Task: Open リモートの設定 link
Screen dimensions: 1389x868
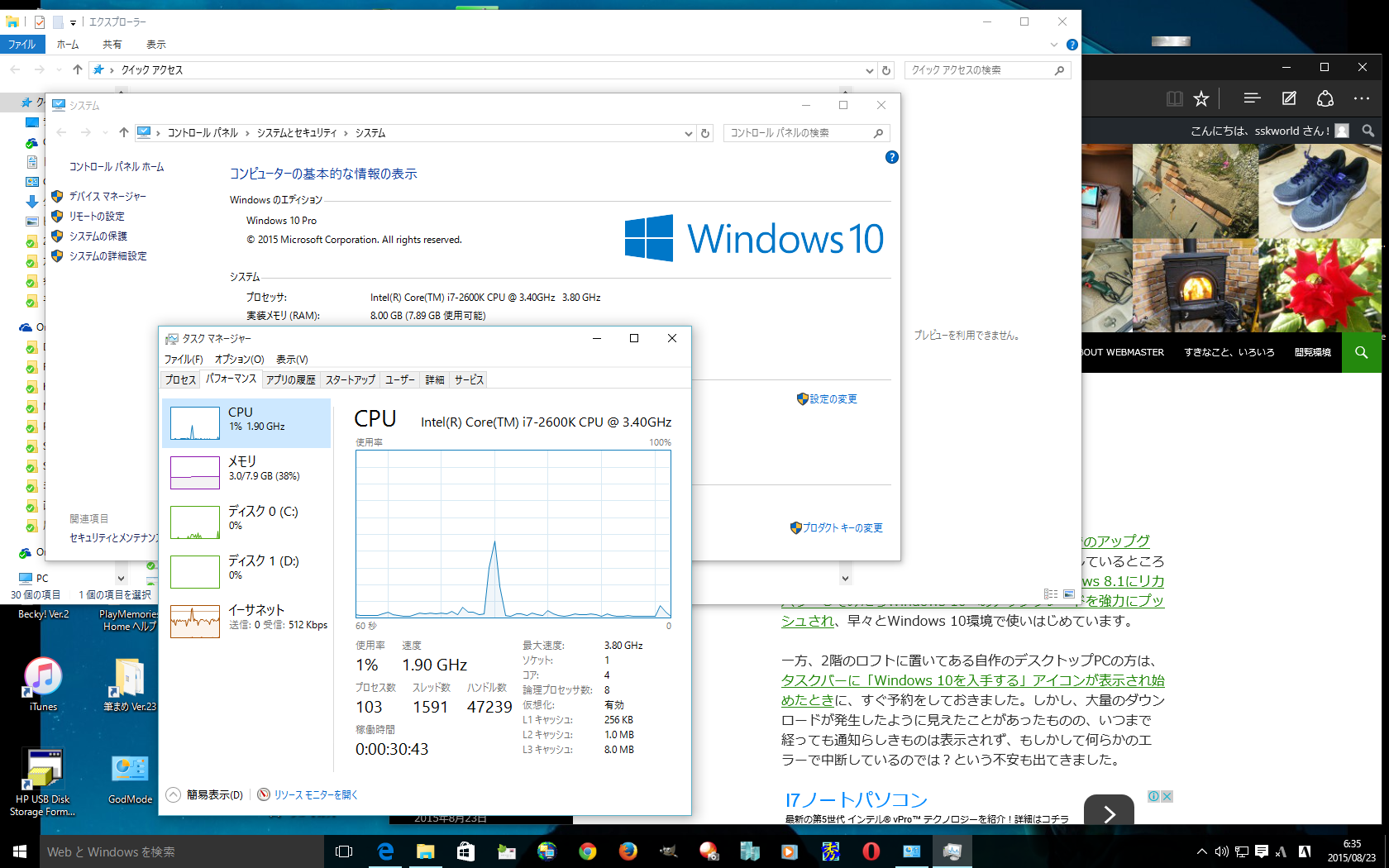Action: tap(97, 217)
